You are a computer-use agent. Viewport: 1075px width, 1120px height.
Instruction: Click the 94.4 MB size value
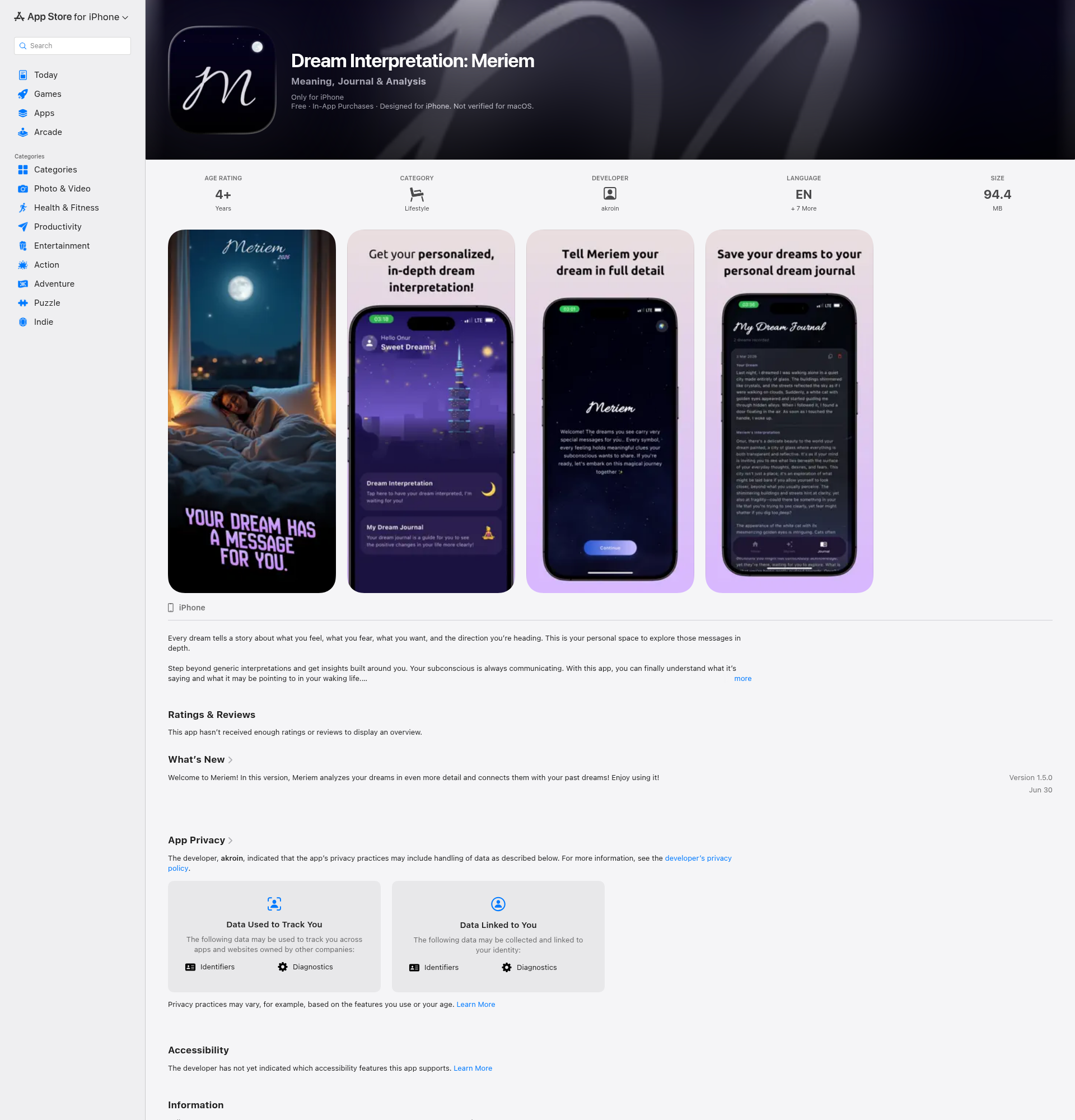coord(997,194)
